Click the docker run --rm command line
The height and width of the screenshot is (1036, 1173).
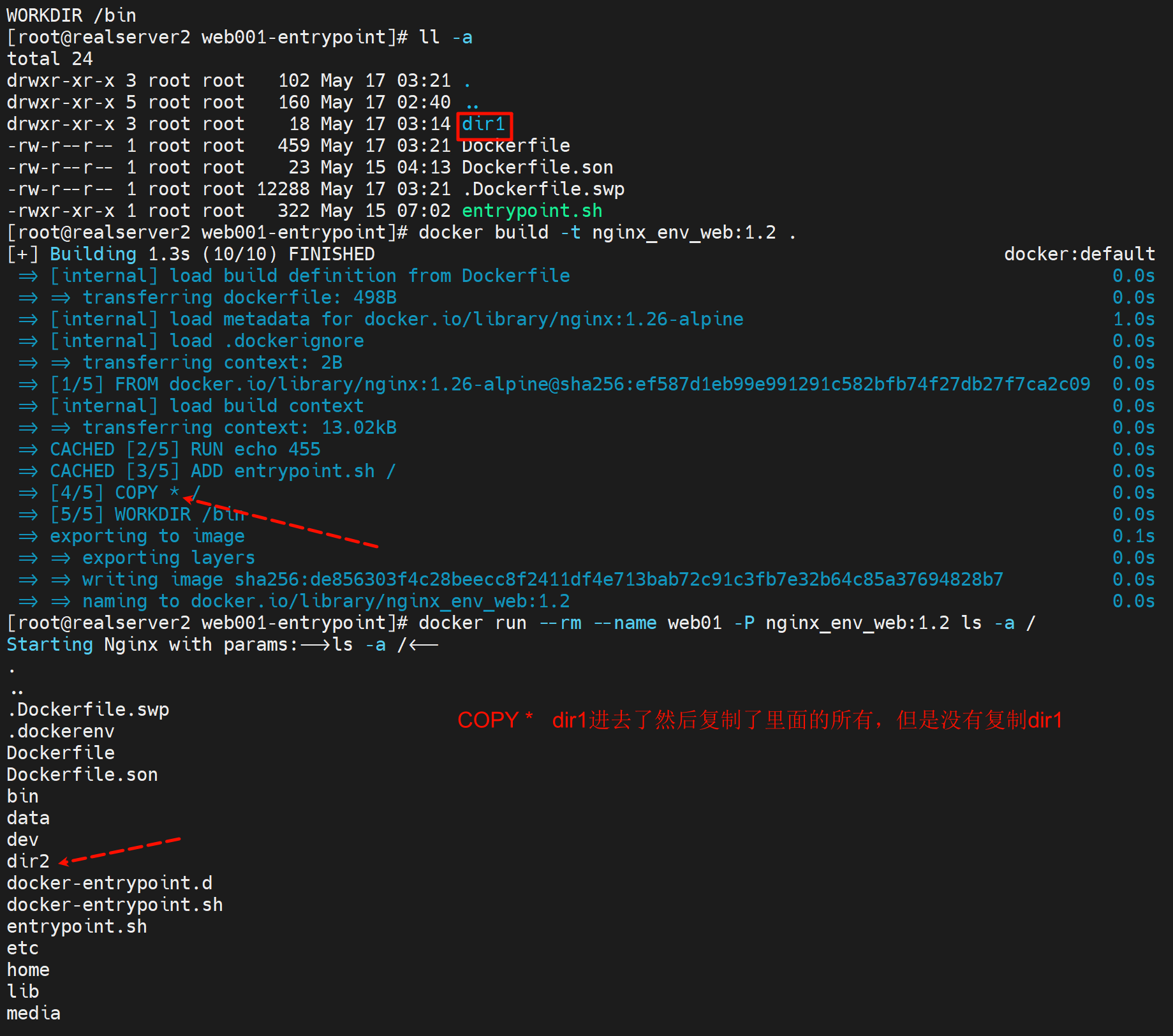pyautogui.click(x=727, y=623)
